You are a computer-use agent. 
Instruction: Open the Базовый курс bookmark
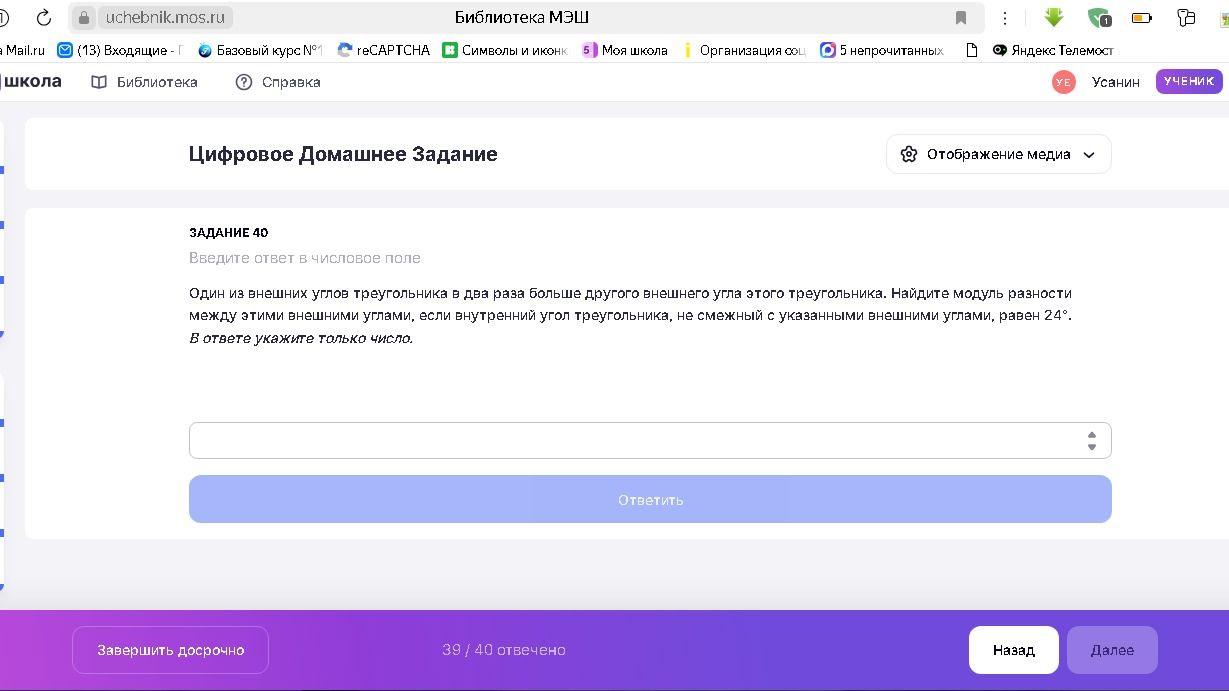[x=260, y=50]
